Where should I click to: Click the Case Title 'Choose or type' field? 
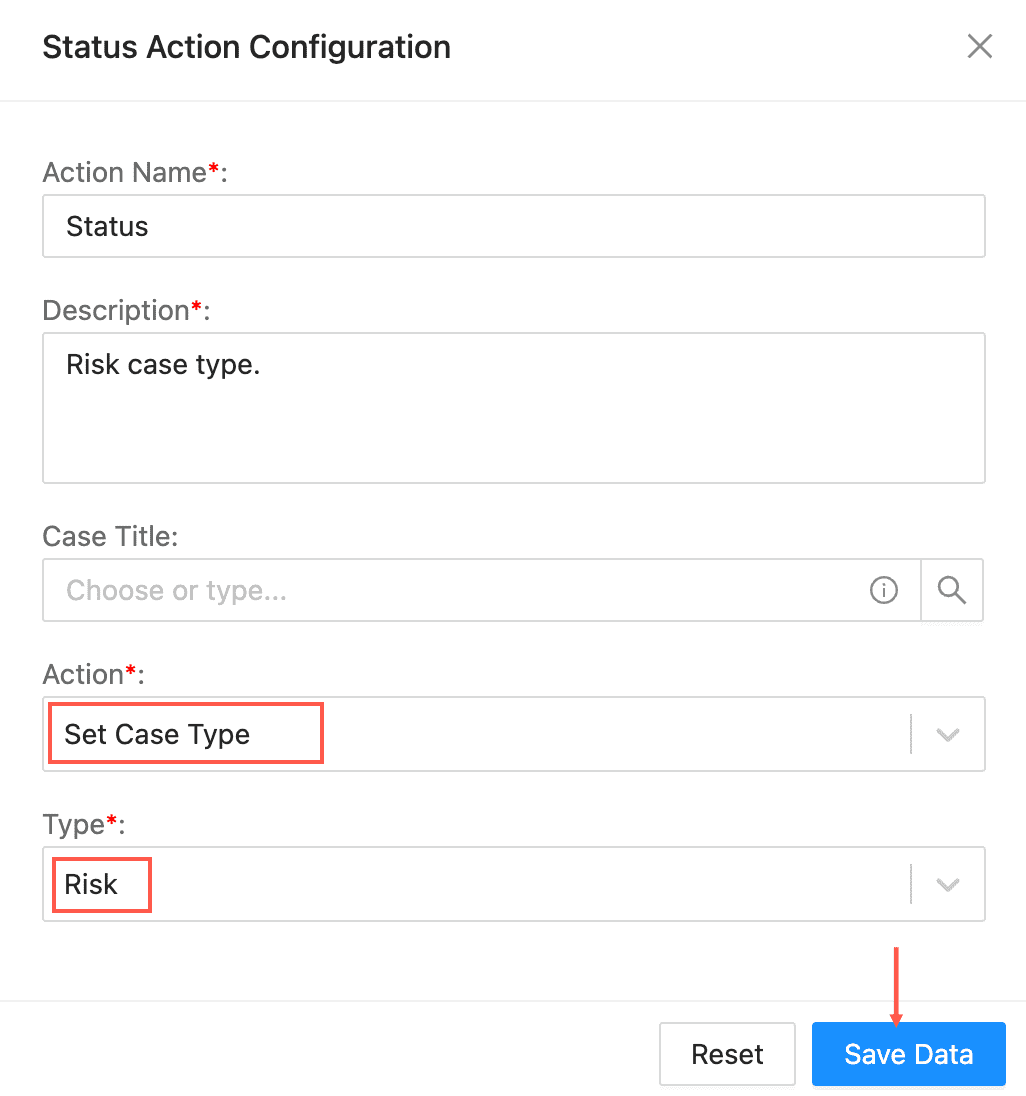460,591
